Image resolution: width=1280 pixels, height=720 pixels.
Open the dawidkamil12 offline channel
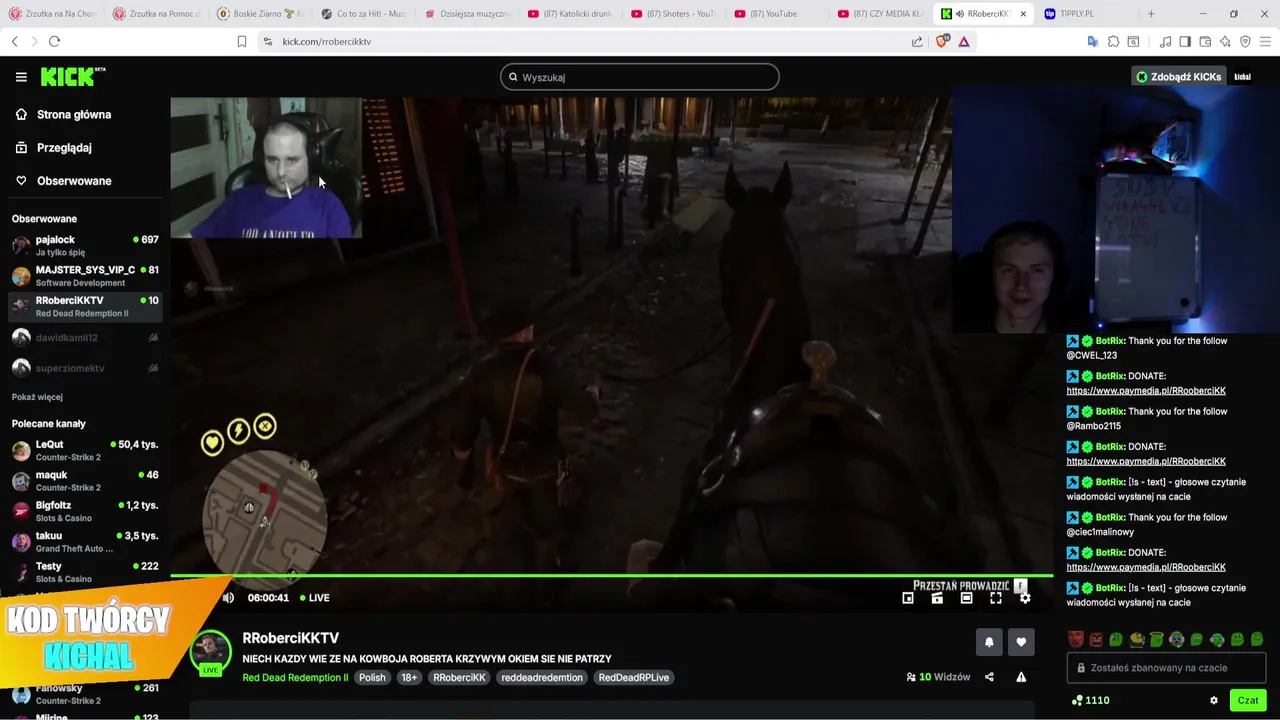pyautogui.click(x=85, y=338)
